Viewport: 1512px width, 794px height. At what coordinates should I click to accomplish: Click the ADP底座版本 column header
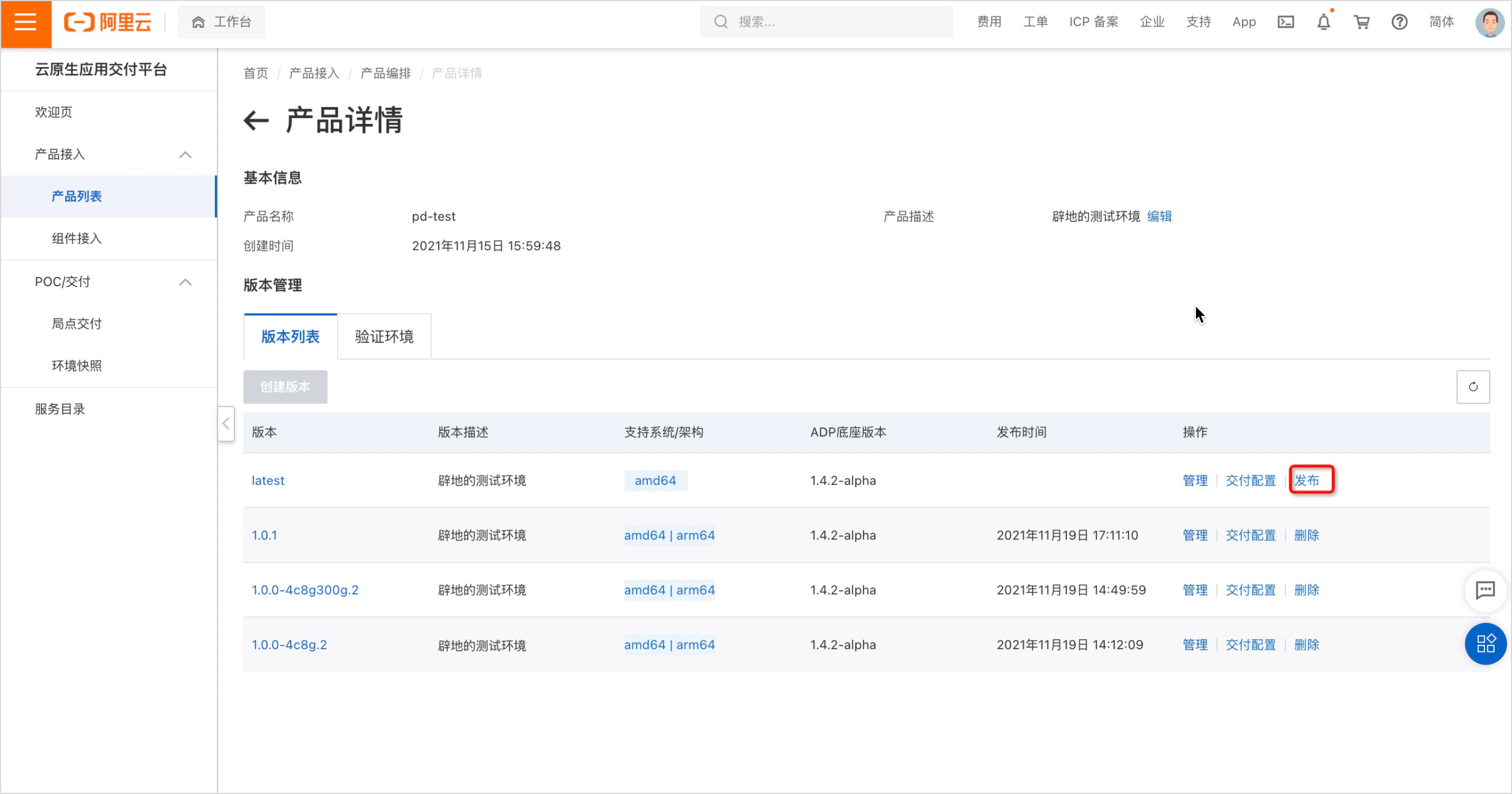click(848, 432)
